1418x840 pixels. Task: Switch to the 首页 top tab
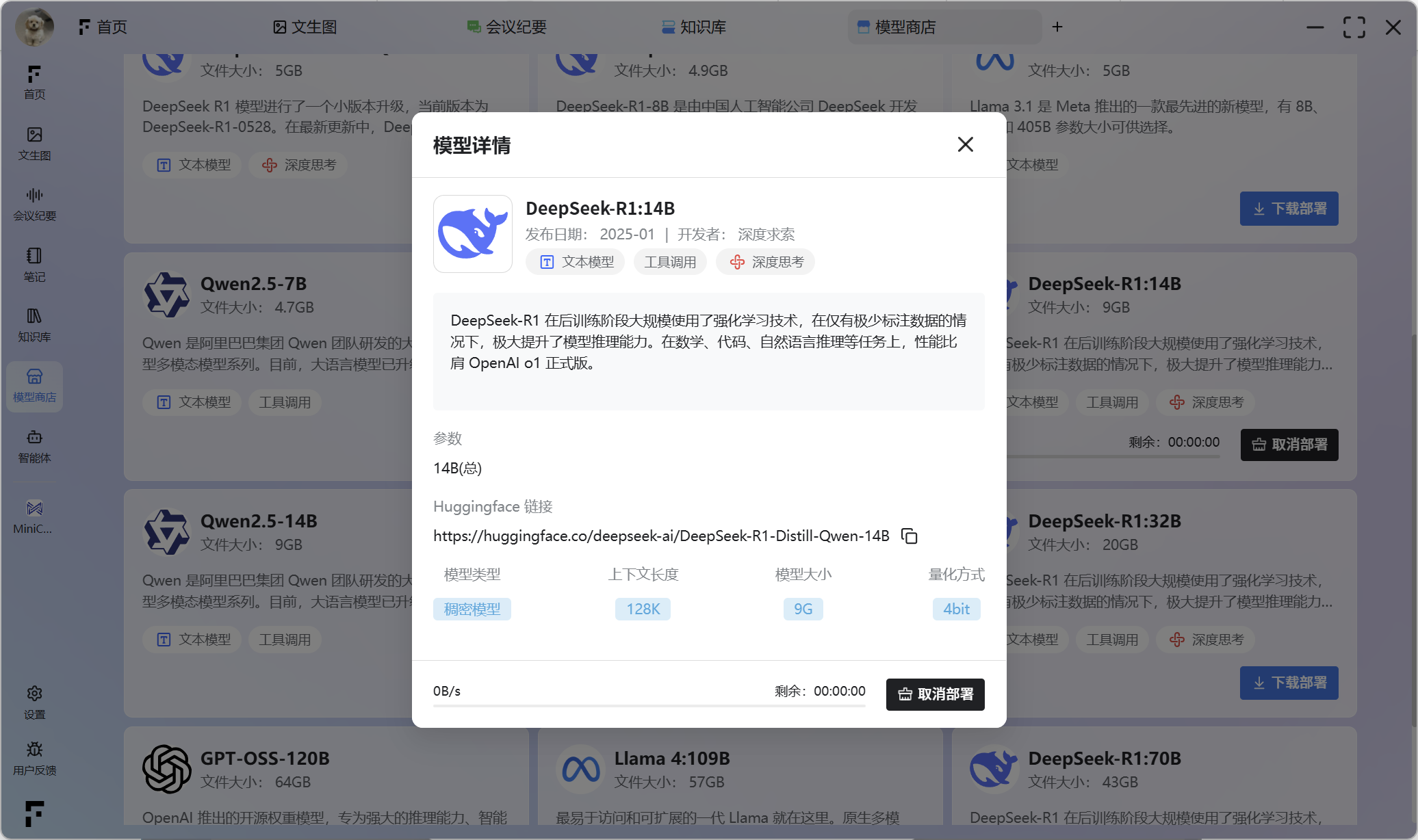tap(103, 27)
